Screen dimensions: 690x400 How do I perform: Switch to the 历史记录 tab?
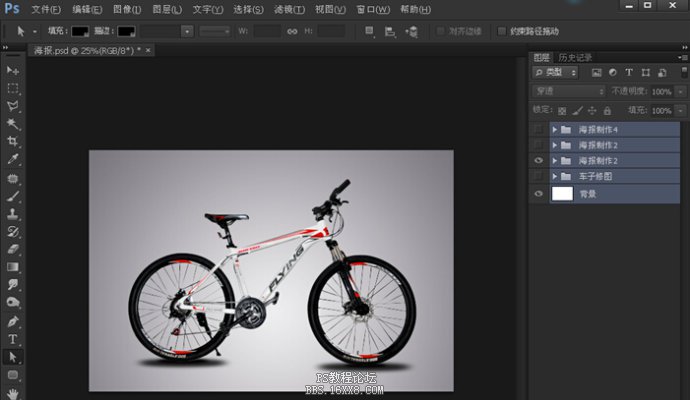point(575,58)
